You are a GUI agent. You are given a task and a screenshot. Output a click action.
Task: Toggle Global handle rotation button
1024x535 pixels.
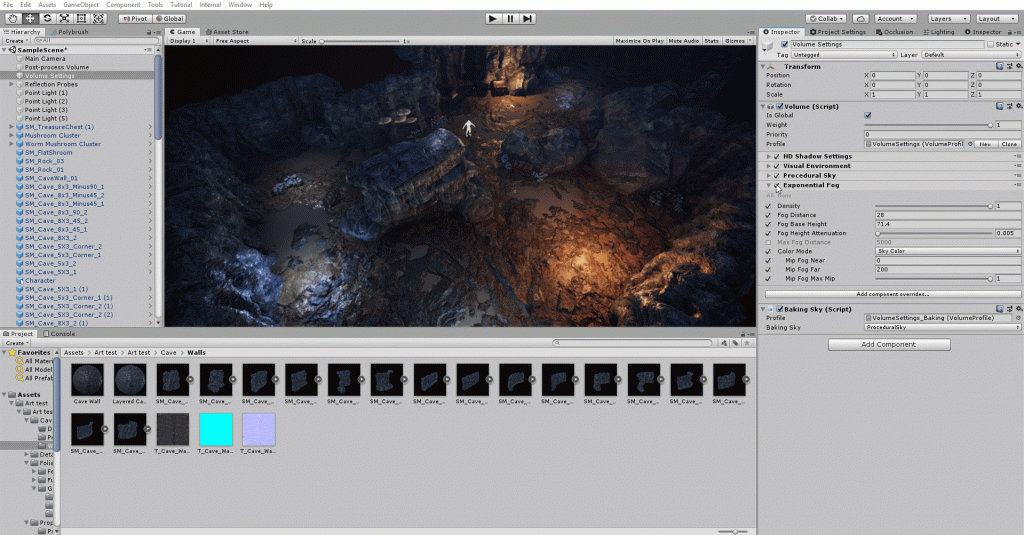[x=170, y=18]
